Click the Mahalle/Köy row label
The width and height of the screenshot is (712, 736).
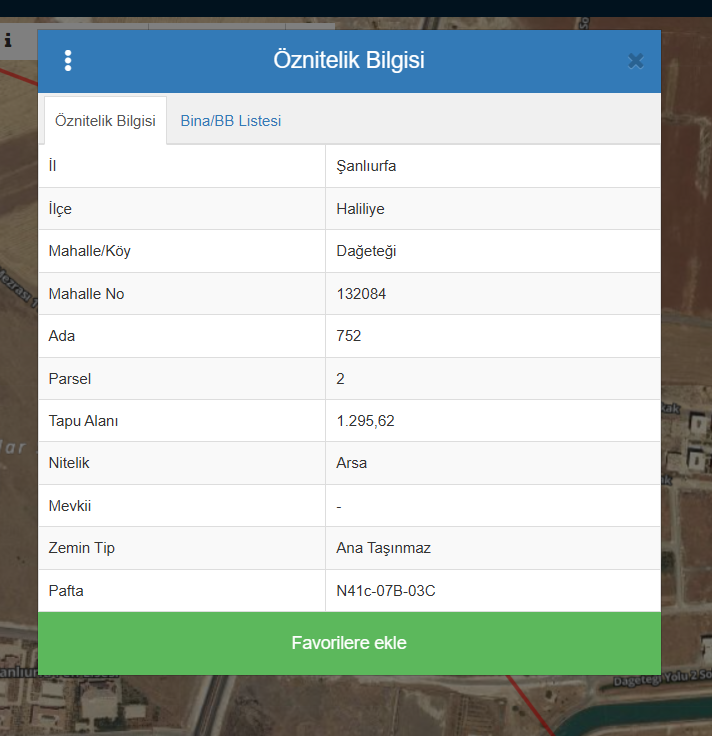(x=89, y=251)
